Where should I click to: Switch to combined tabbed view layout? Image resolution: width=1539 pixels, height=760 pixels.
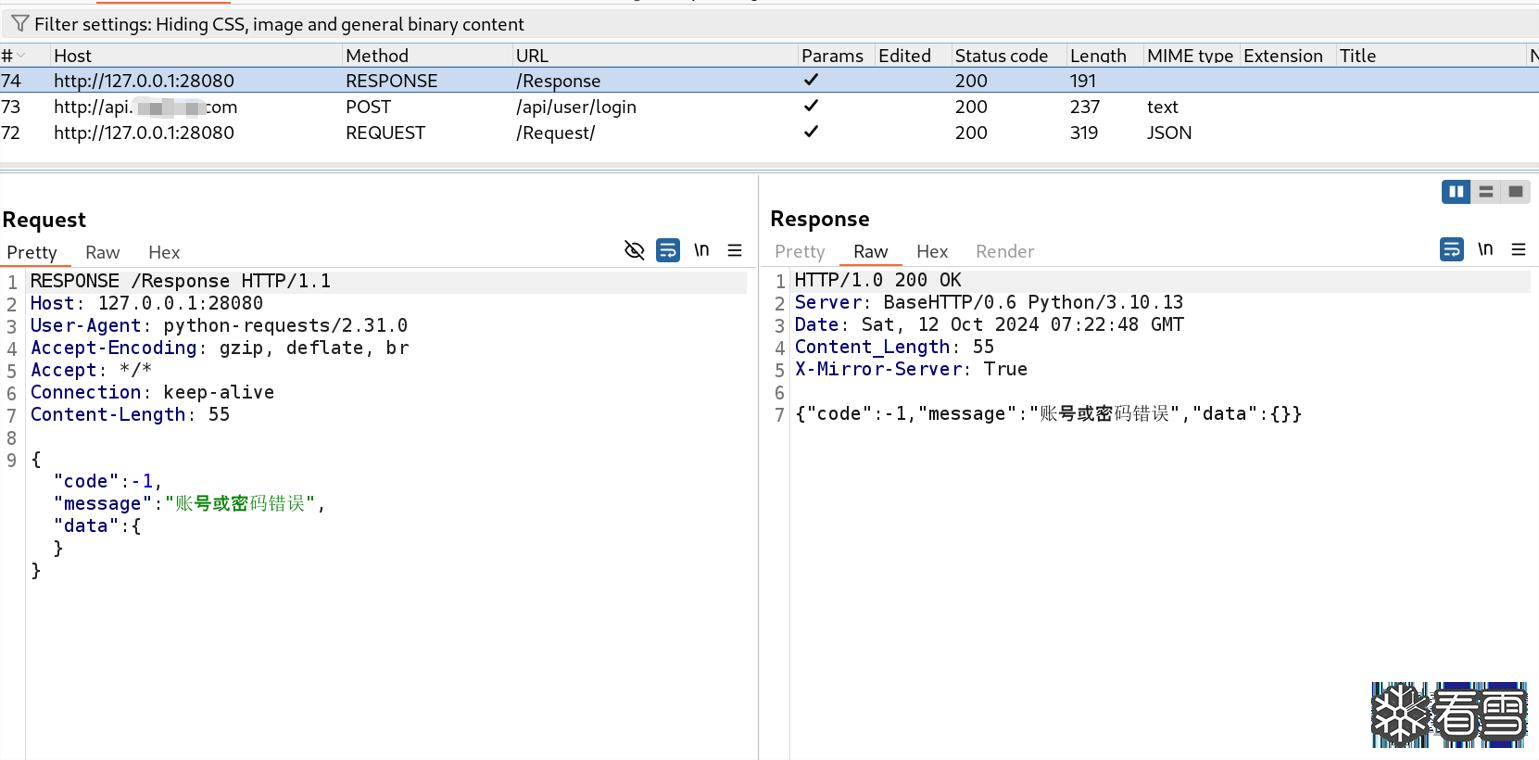click(1516, 191)
